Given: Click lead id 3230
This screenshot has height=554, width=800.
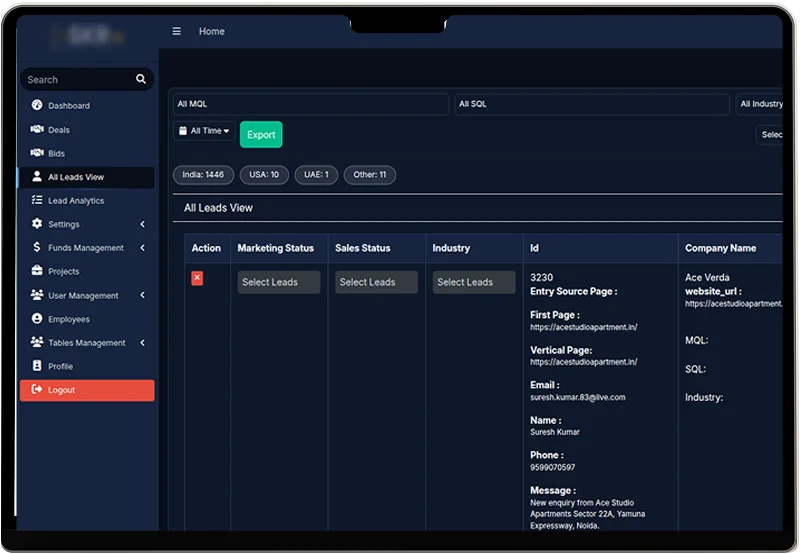Looking at the screenshot, I should 541,278.
